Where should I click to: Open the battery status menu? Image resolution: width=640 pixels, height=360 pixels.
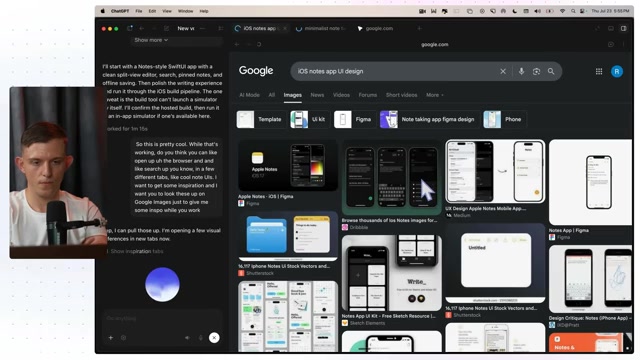point(550,11)
